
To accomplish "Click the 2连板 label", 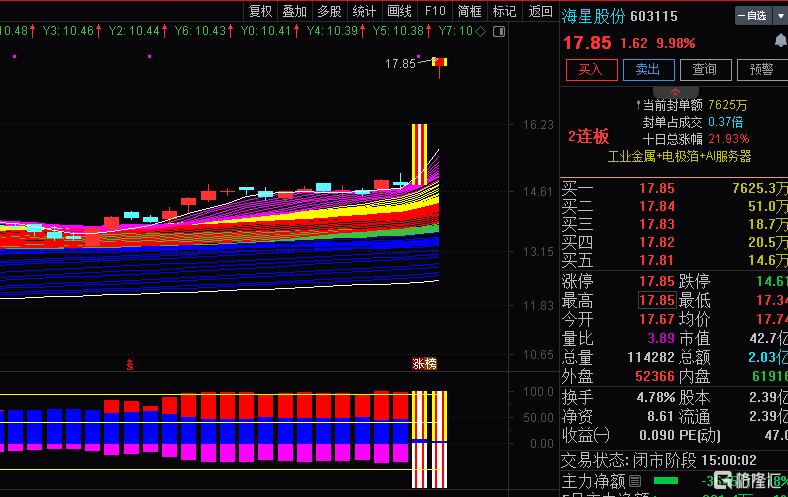I will tap(588, 137).
